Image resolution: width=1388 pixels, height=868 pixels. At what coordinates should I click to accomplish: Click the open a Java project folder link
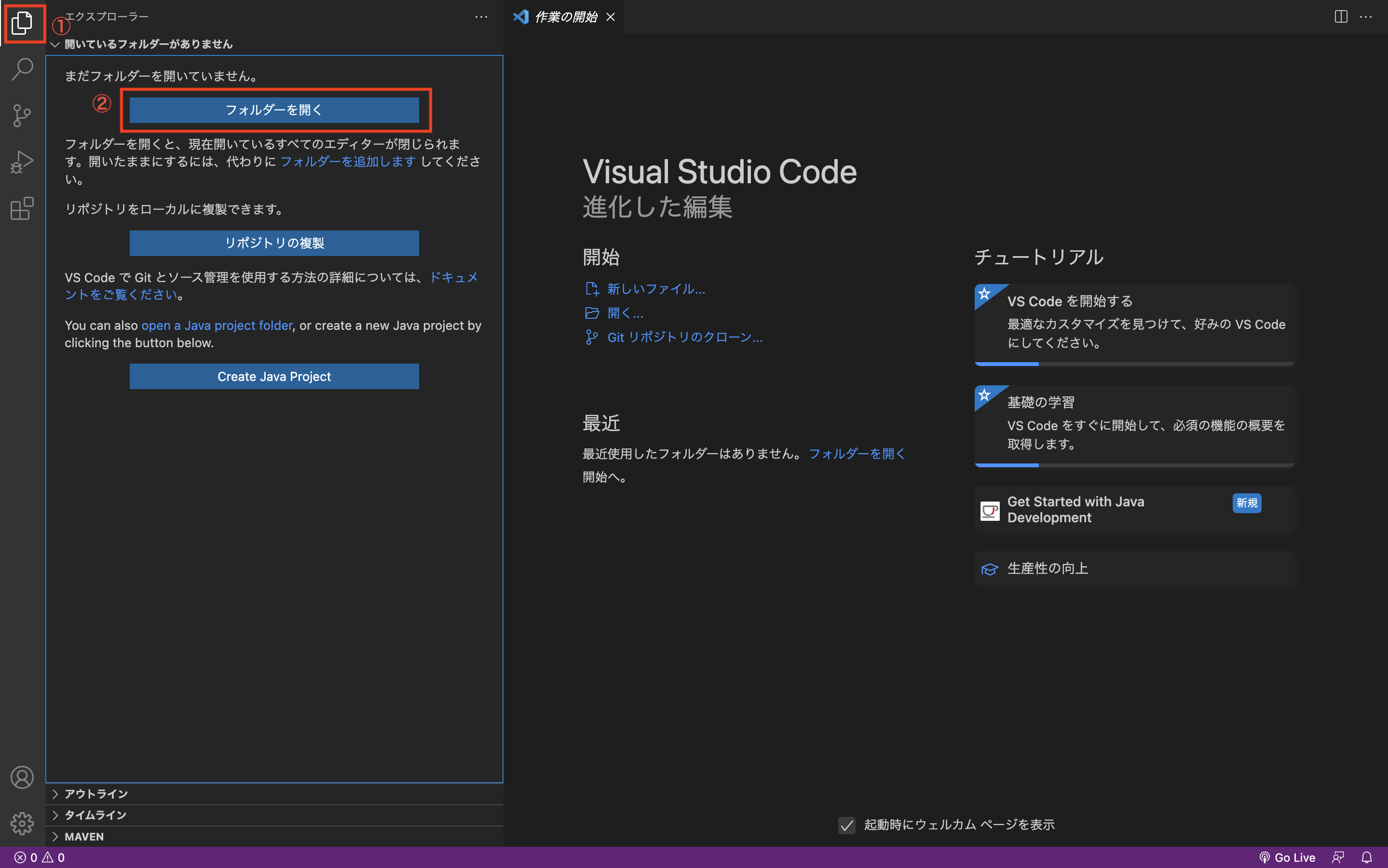(217, 325)
